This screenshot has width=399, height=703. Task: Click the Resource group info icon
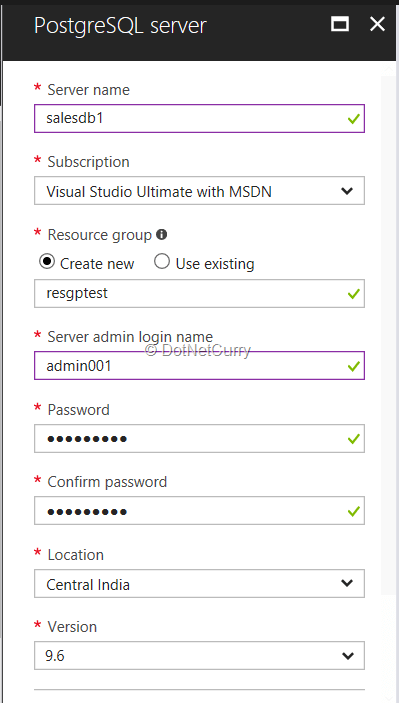(161, 234)
